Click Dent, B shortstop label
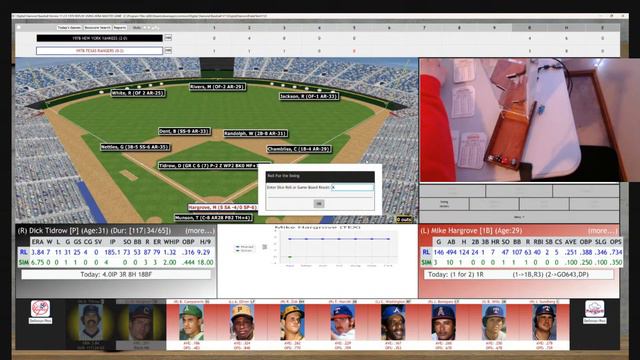Image resolution: width=640 pixels, height=360 pixels. pyautogui.click(x=184, y=131)
